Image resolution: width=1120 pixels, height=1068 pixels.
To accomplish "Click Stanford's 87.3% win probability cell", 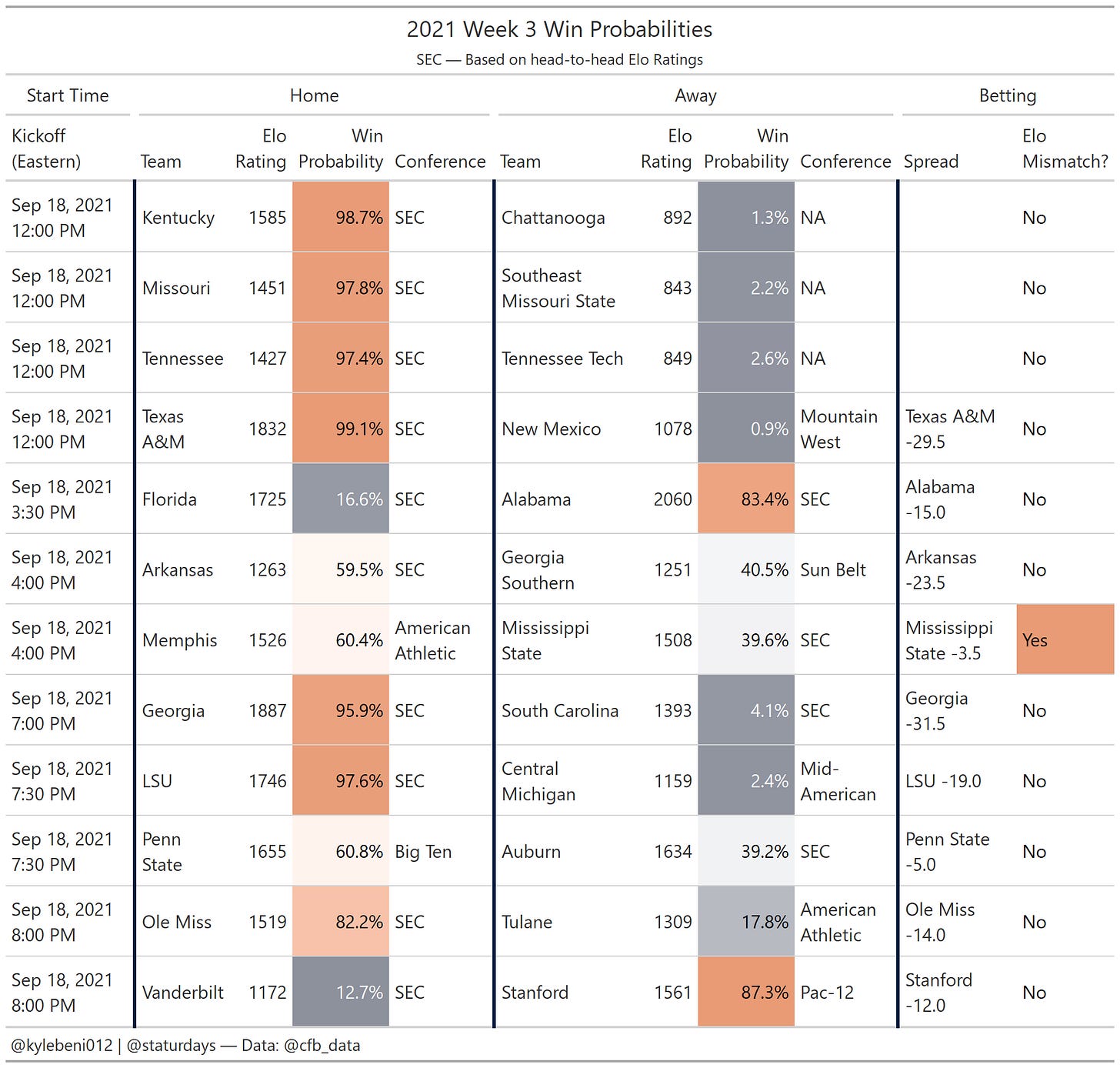I will (x=746, y=993).
